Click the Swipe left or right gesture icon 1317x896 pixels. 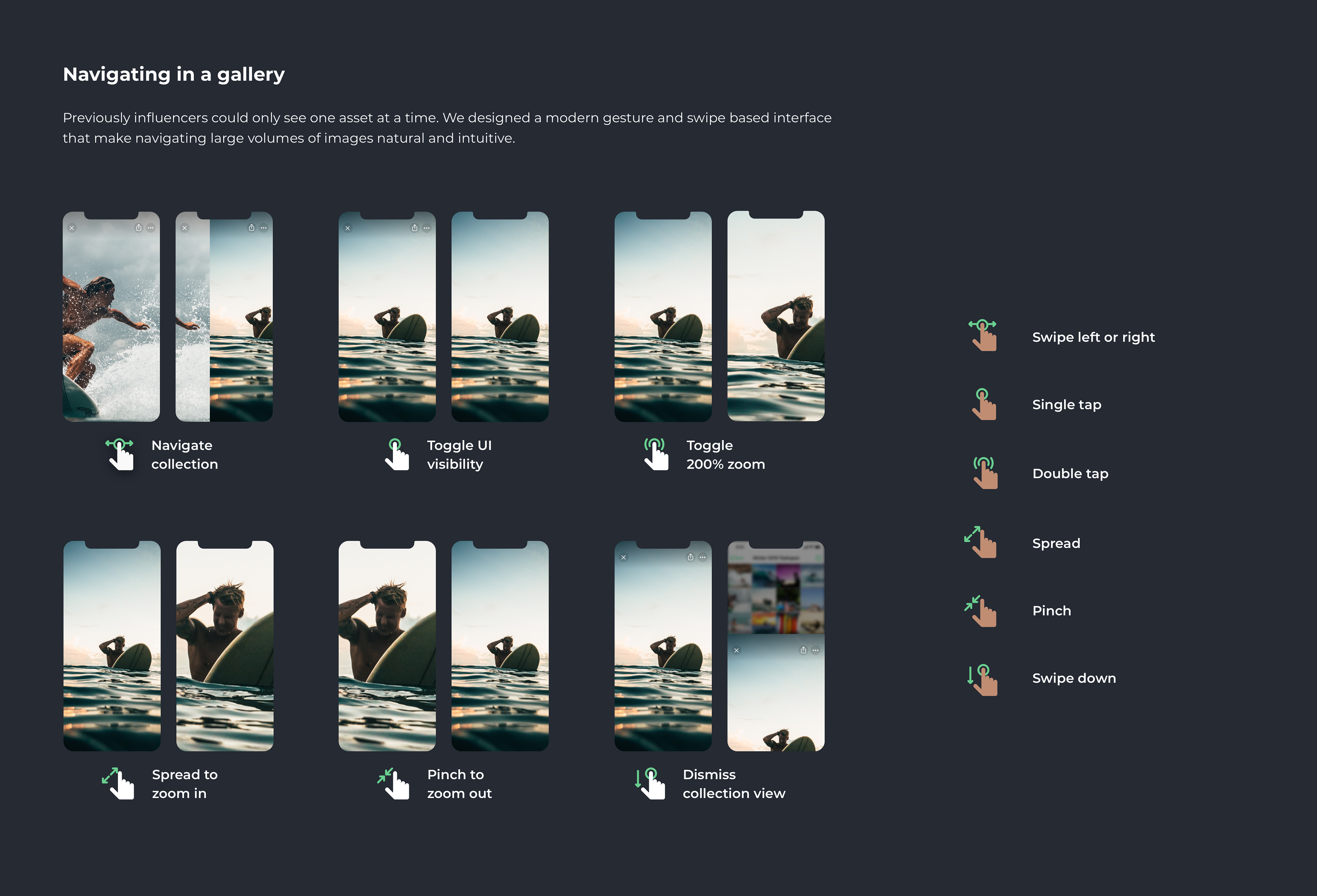tap(983, 335)
